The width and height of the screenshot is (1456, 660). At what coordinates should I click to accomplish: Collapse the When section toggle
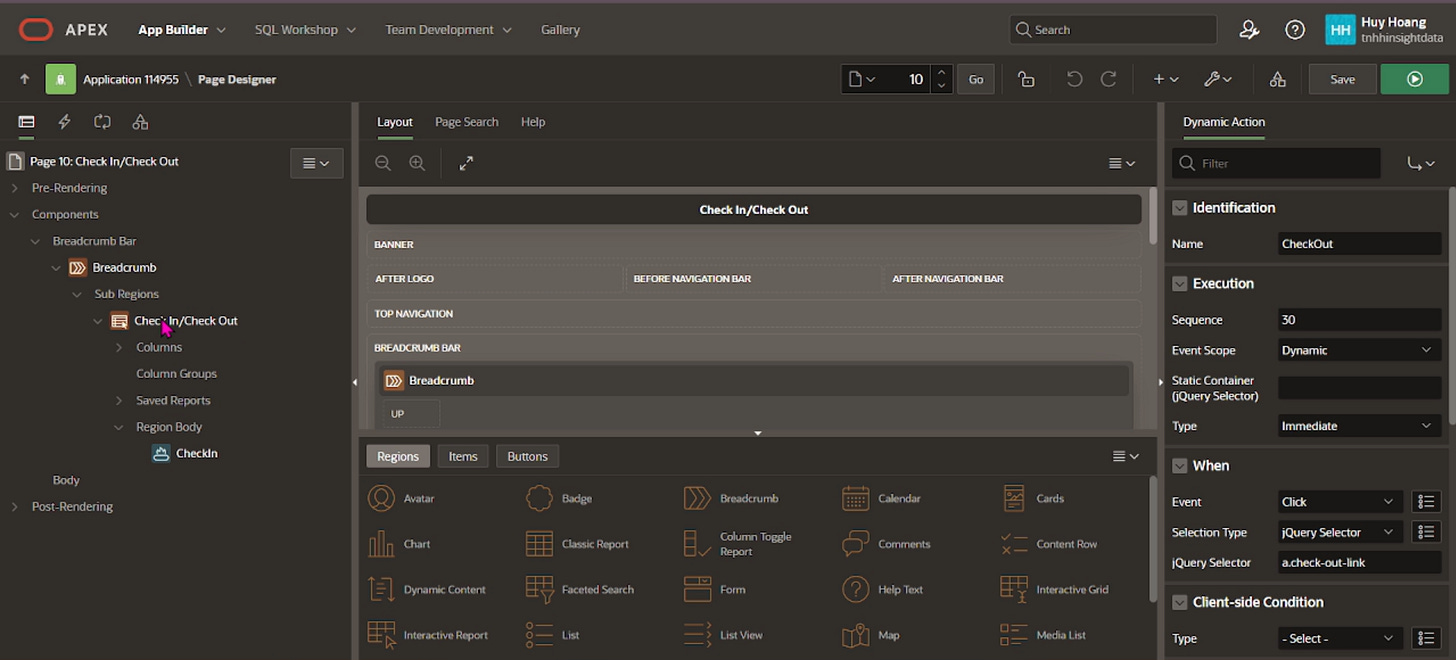point(1180,466)
